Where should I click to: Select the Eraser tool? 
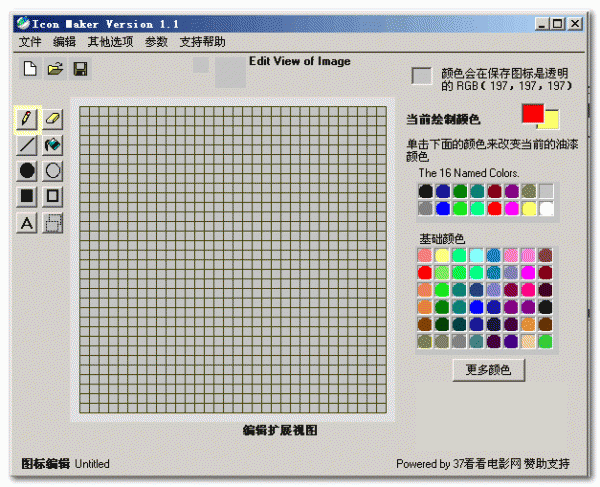52,119
